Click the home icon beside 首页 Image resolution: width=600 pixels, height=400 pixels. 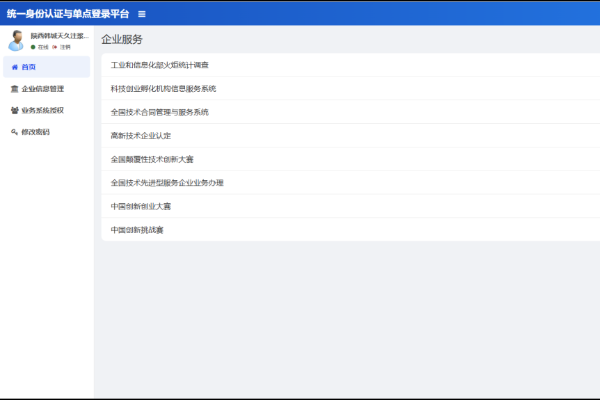[x=14, y=67]
